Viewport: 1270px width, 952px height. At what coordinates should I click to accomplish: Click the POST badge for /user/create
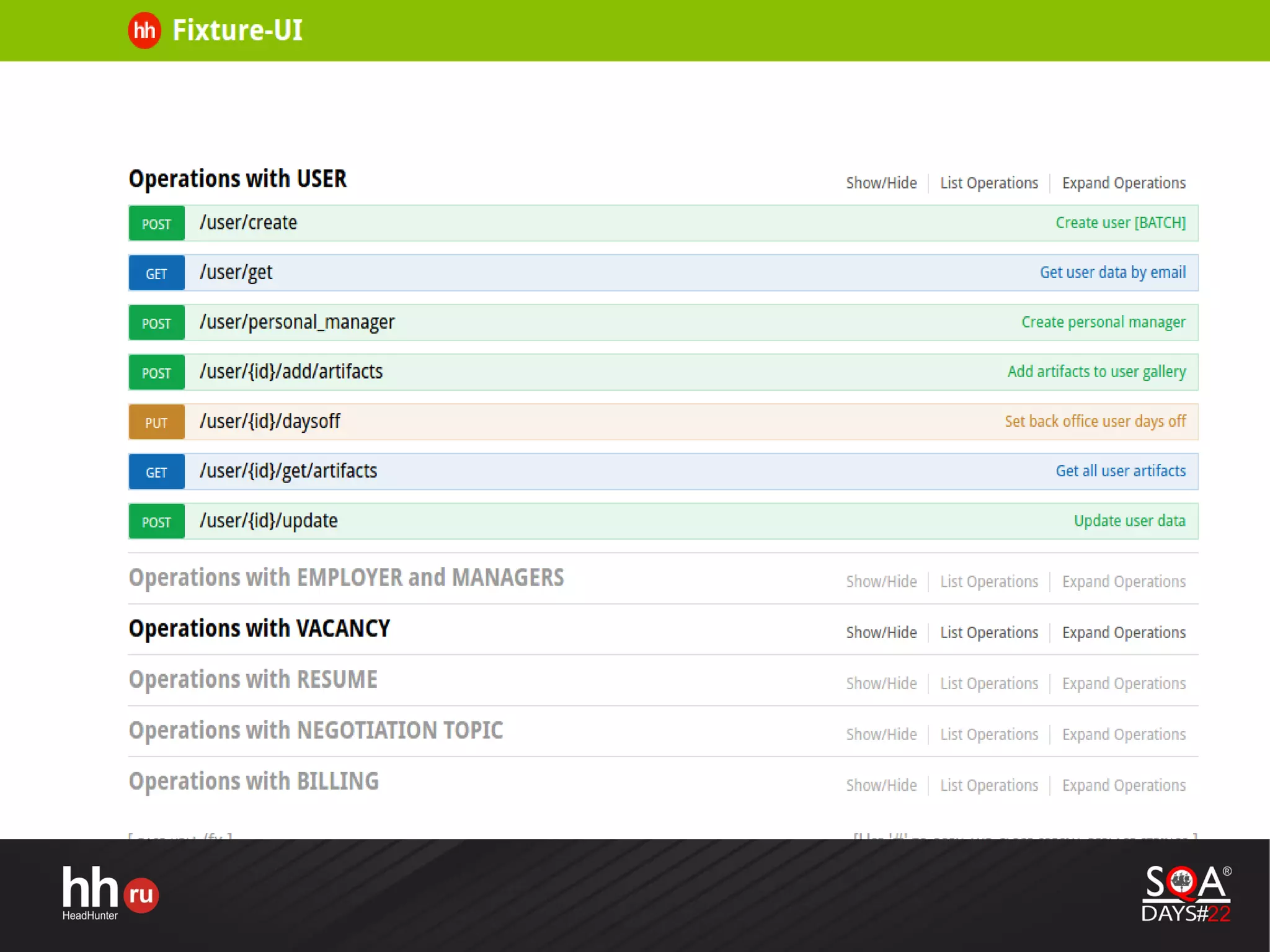(x=156, y=223)
